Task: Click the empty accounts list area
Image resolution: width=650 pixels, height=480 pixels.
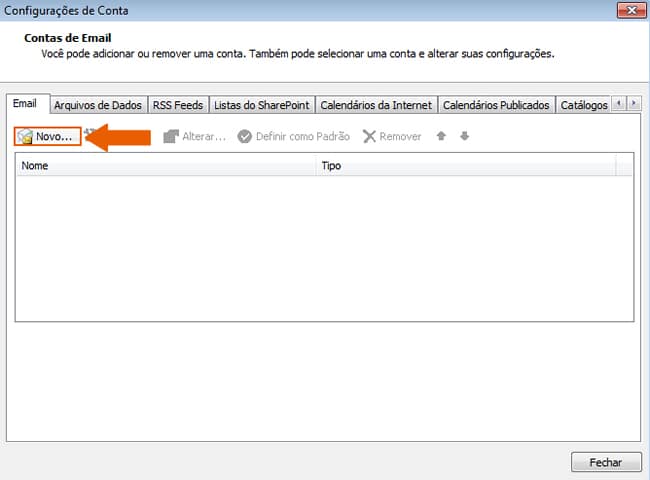Action: (x=324, y=248)
